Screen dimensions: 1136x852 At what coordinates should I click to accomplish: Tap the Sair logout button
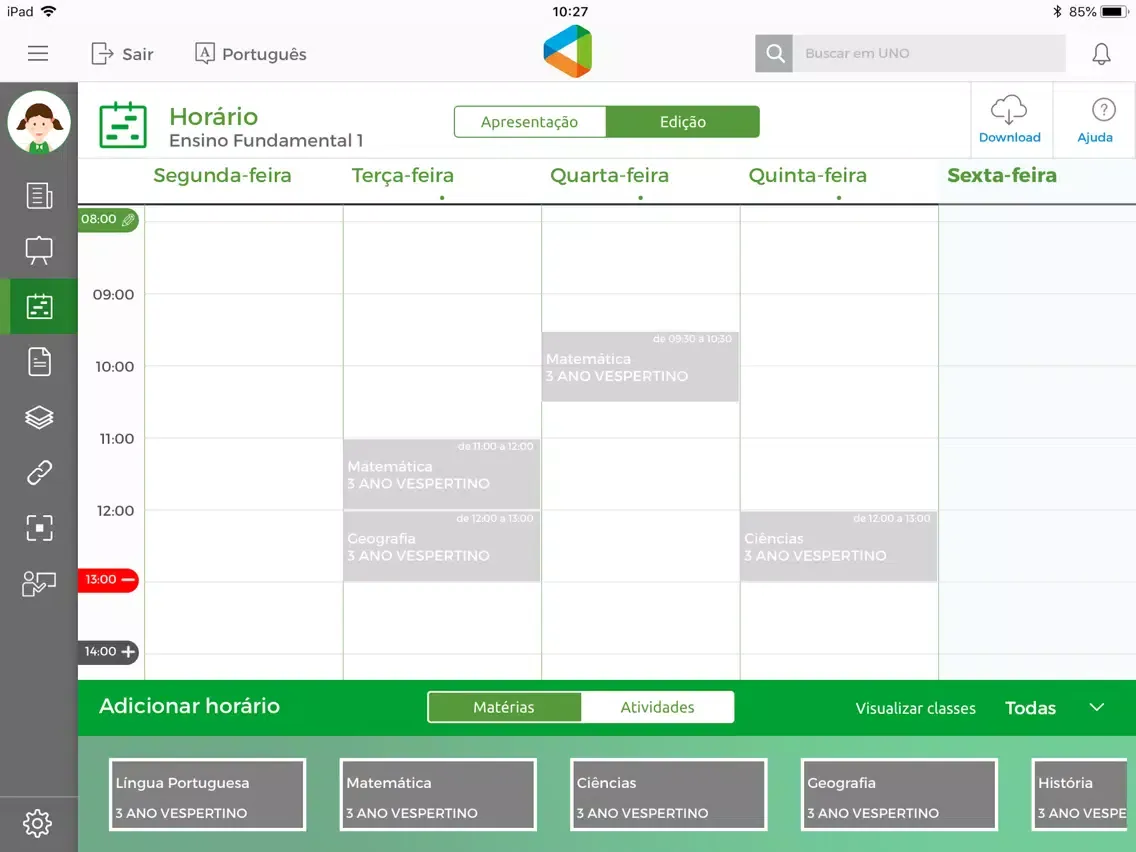[x=122, y=54]
